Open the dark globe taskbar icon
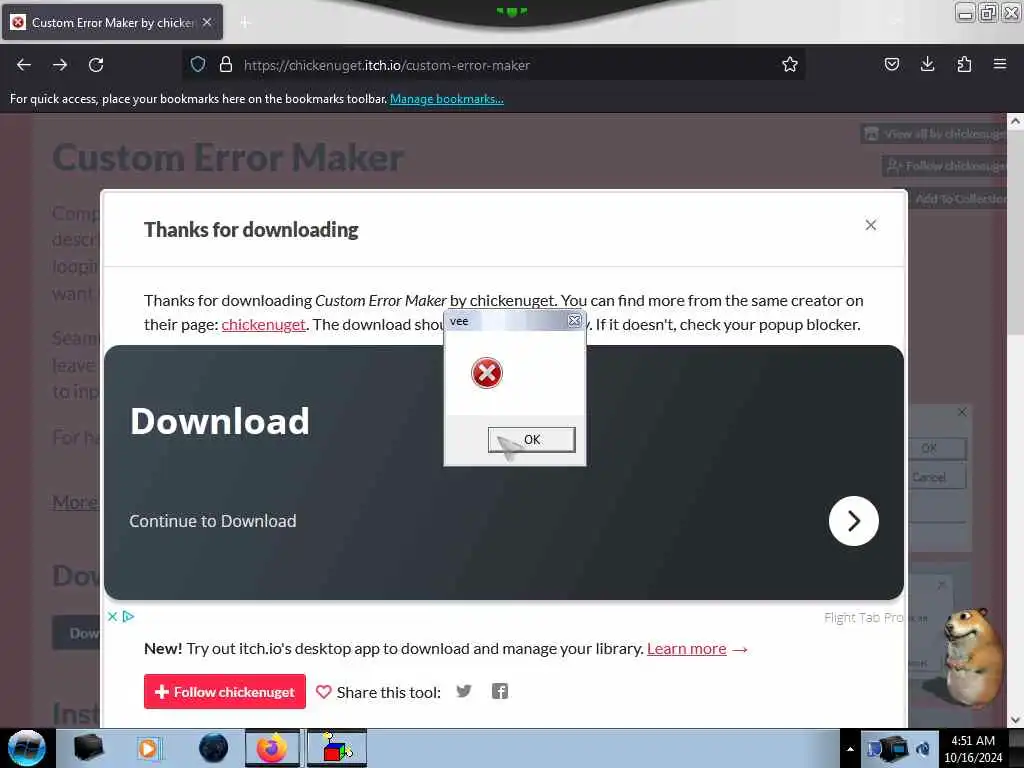Image resolution: width=1024 pixels, height=768 pixels. 213,748
